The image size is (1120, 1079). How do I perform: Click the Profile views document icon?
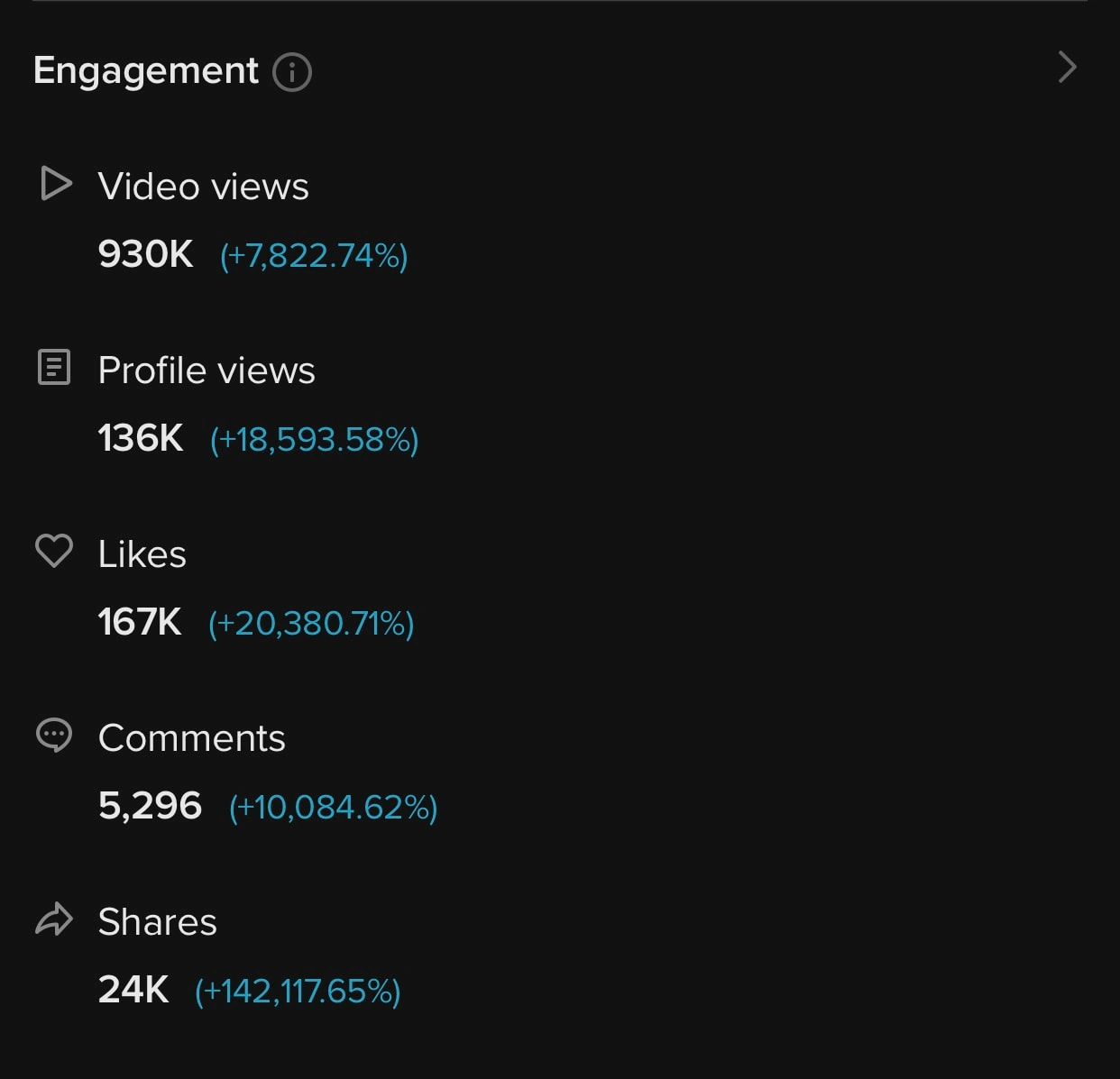[x=54, y=368]
